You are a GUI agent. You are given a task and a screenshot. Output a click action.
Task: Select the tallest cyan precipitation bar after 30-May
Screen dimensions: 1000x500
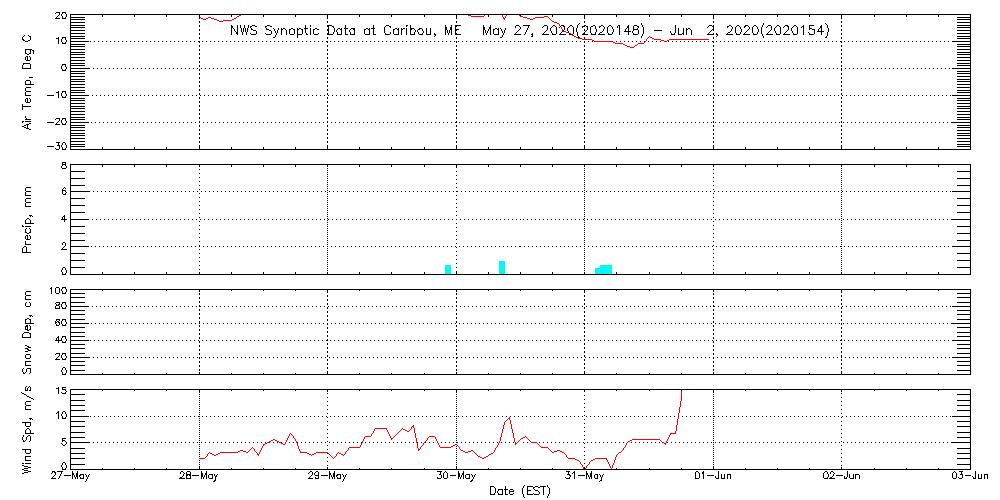[502, 267]
